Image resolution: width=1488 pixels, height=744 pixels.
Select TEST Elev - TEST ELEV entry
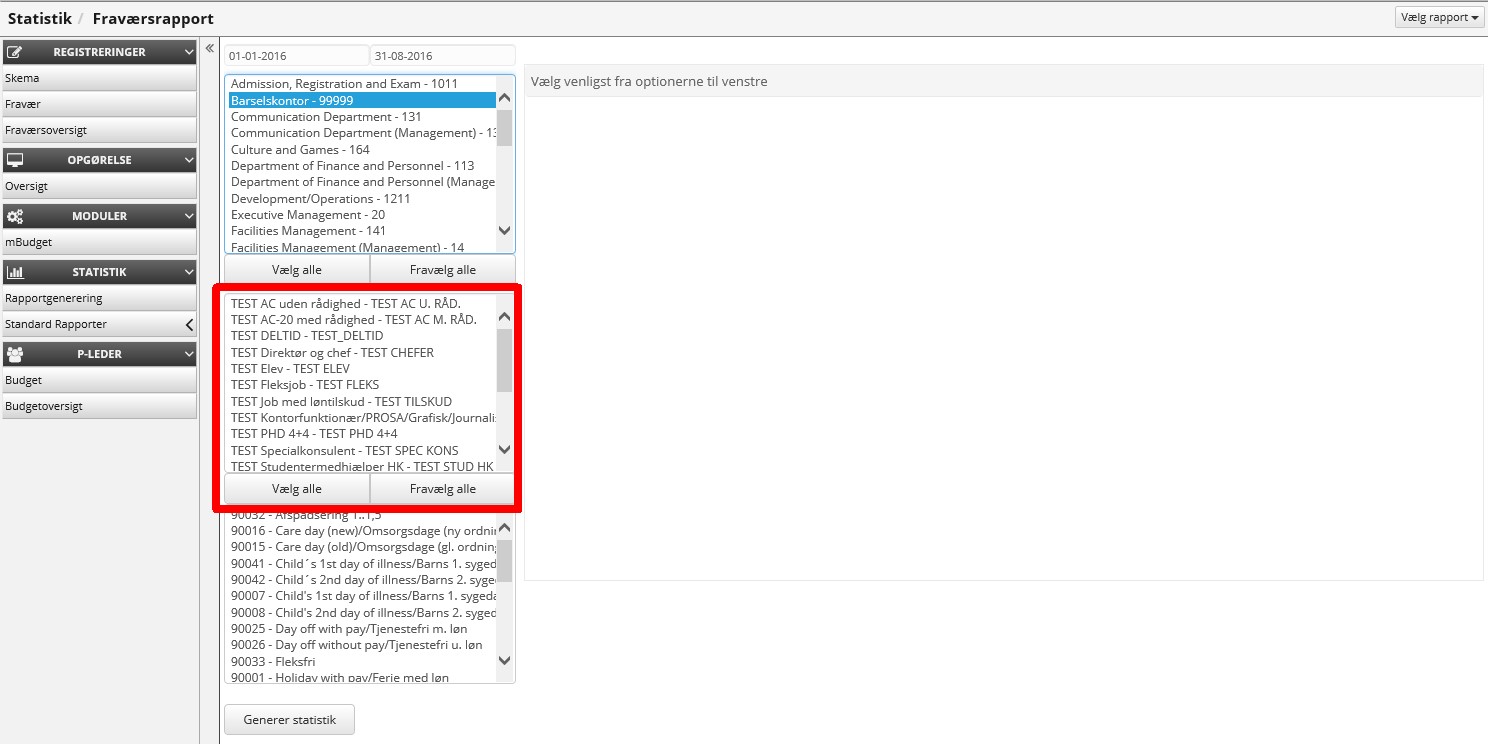click(290, 369)
